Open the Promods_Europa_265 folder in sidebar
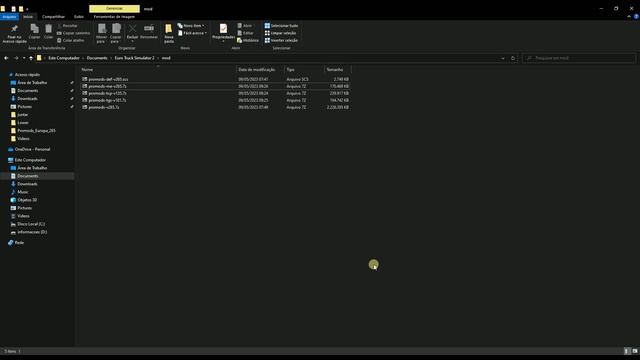Viewport: 640px width, 360px height. point(36,131)
